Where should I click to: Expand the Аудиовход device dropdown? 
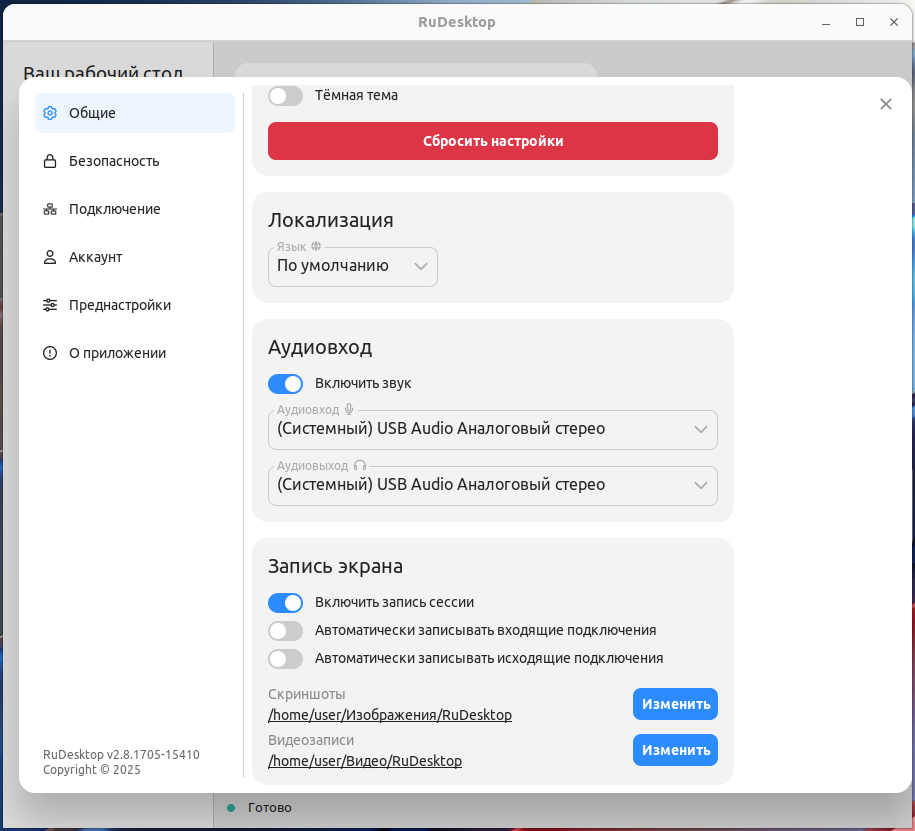[x=492, y=430]
